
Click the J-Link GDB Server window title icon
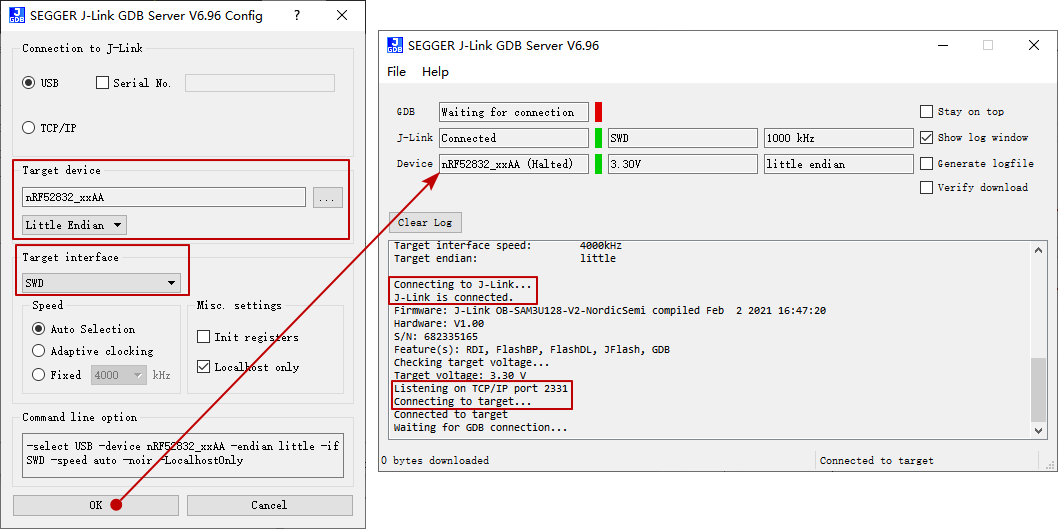(x=394, y=45)
